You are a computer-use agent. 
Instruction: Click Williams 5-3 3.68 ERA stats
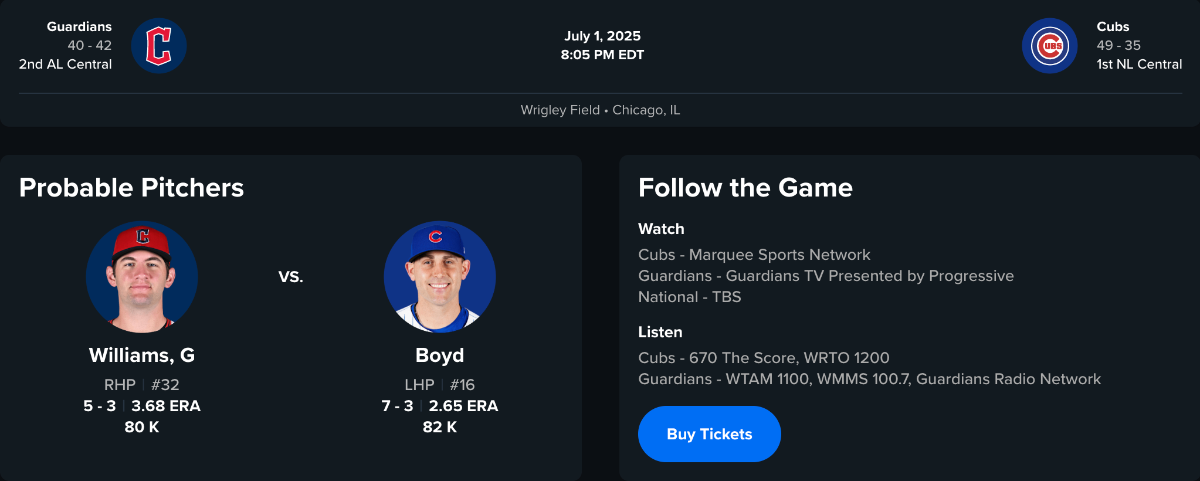142,406
